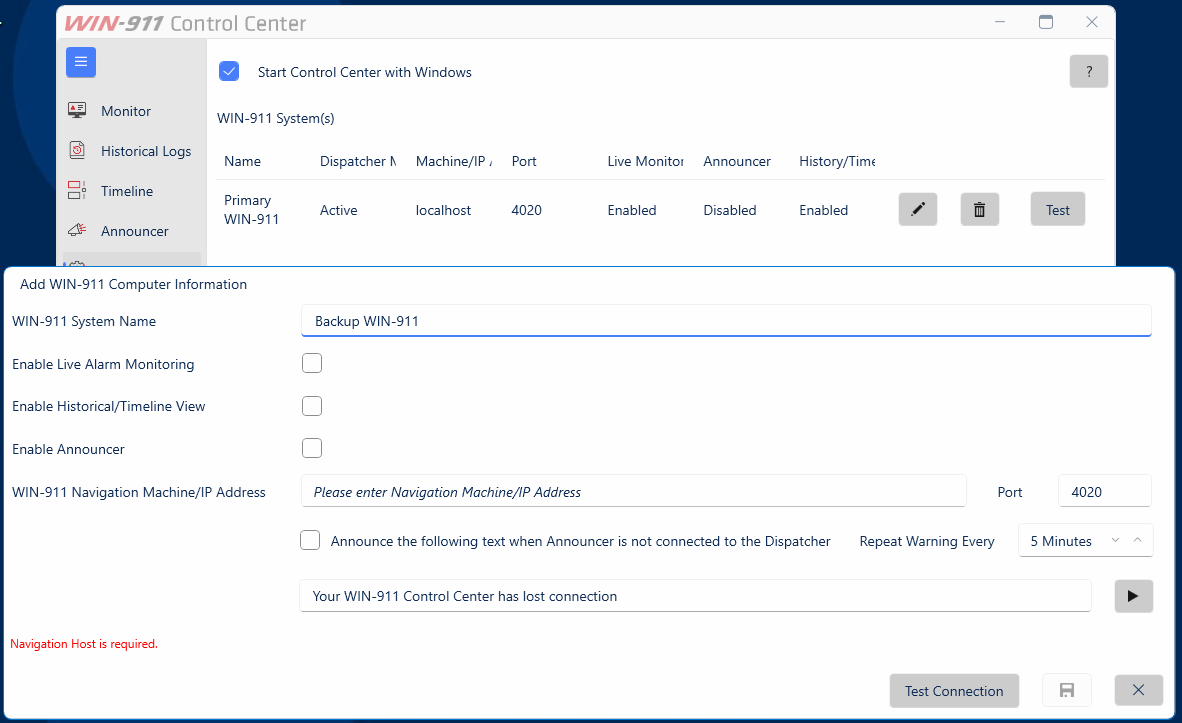
Task: Click the Test Connection button
Action: (954, 690)
